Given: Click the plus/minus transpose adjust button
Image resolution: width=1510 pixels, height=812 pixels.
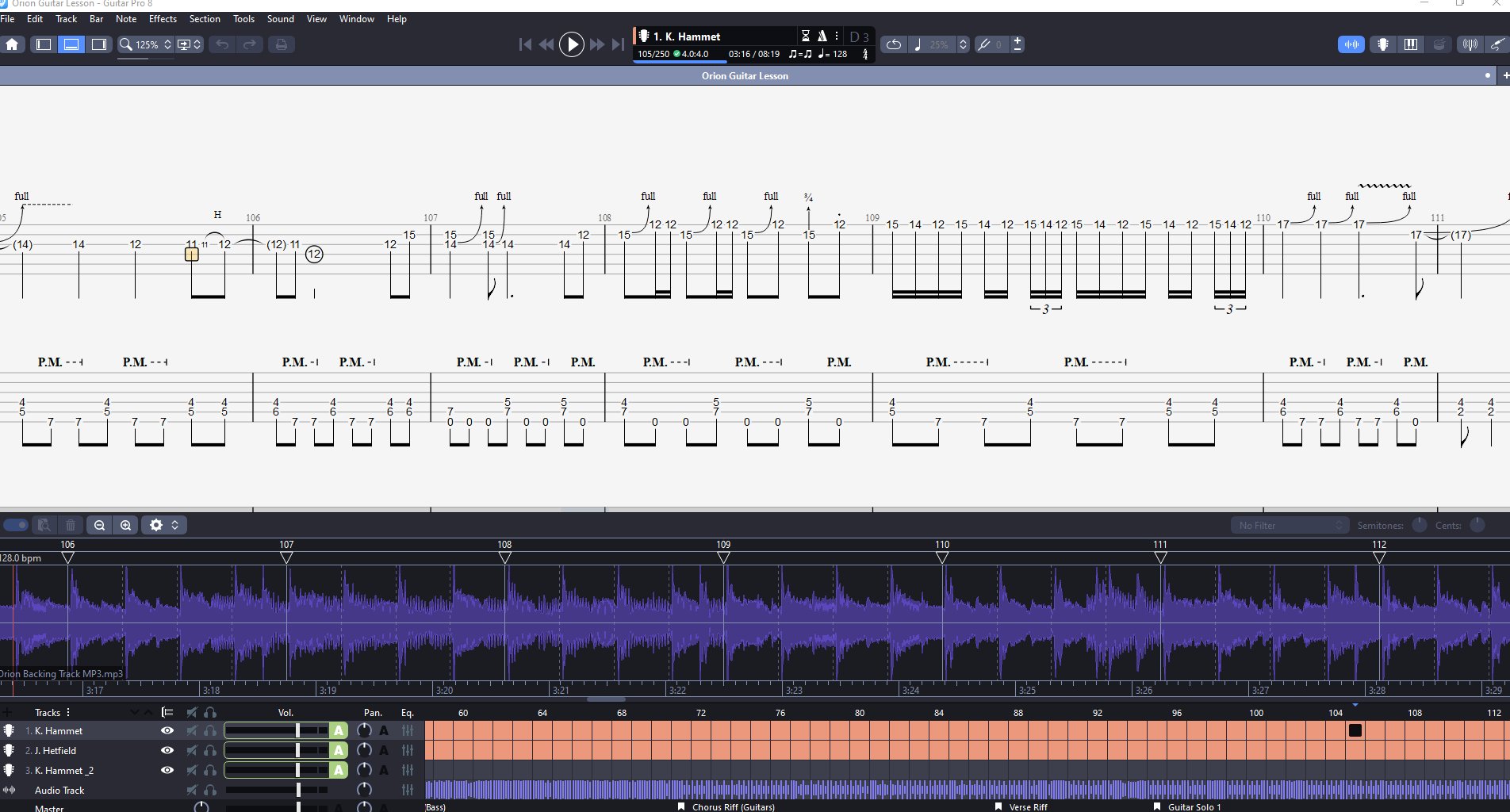Looking at the screenshot, I should coord(1018,44).
